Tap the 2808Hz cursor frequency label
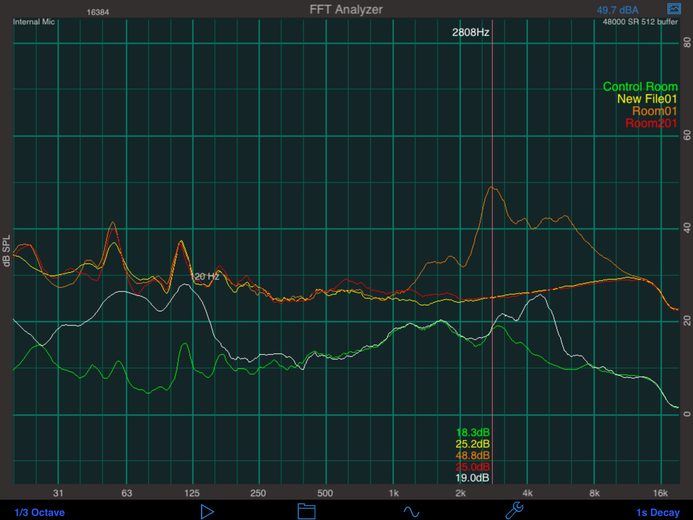 click(x=470, y=32)
